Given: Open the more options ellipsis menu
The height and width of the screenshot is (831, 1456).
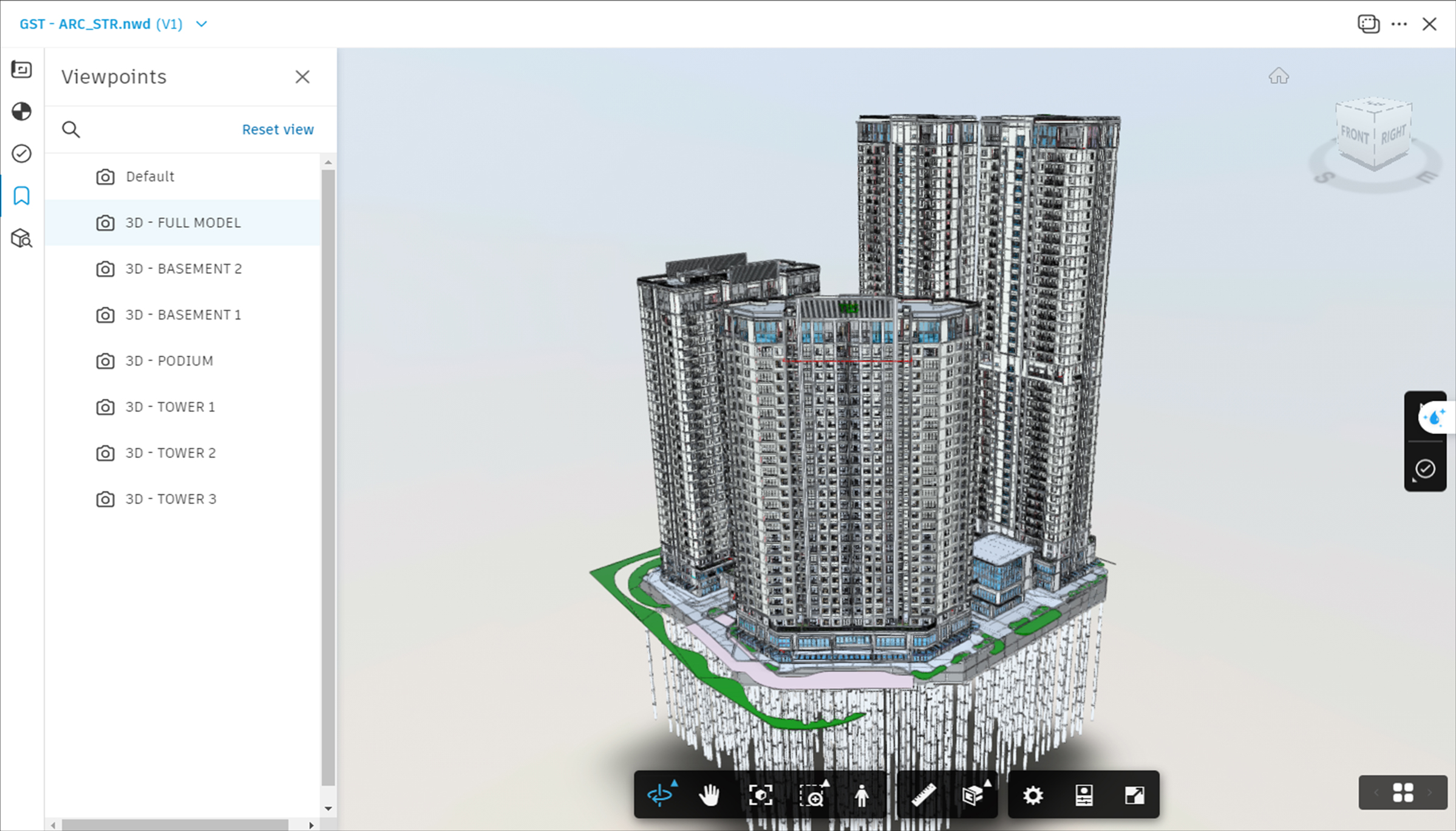Looking at the screenshot, I should click(1399, 24).
